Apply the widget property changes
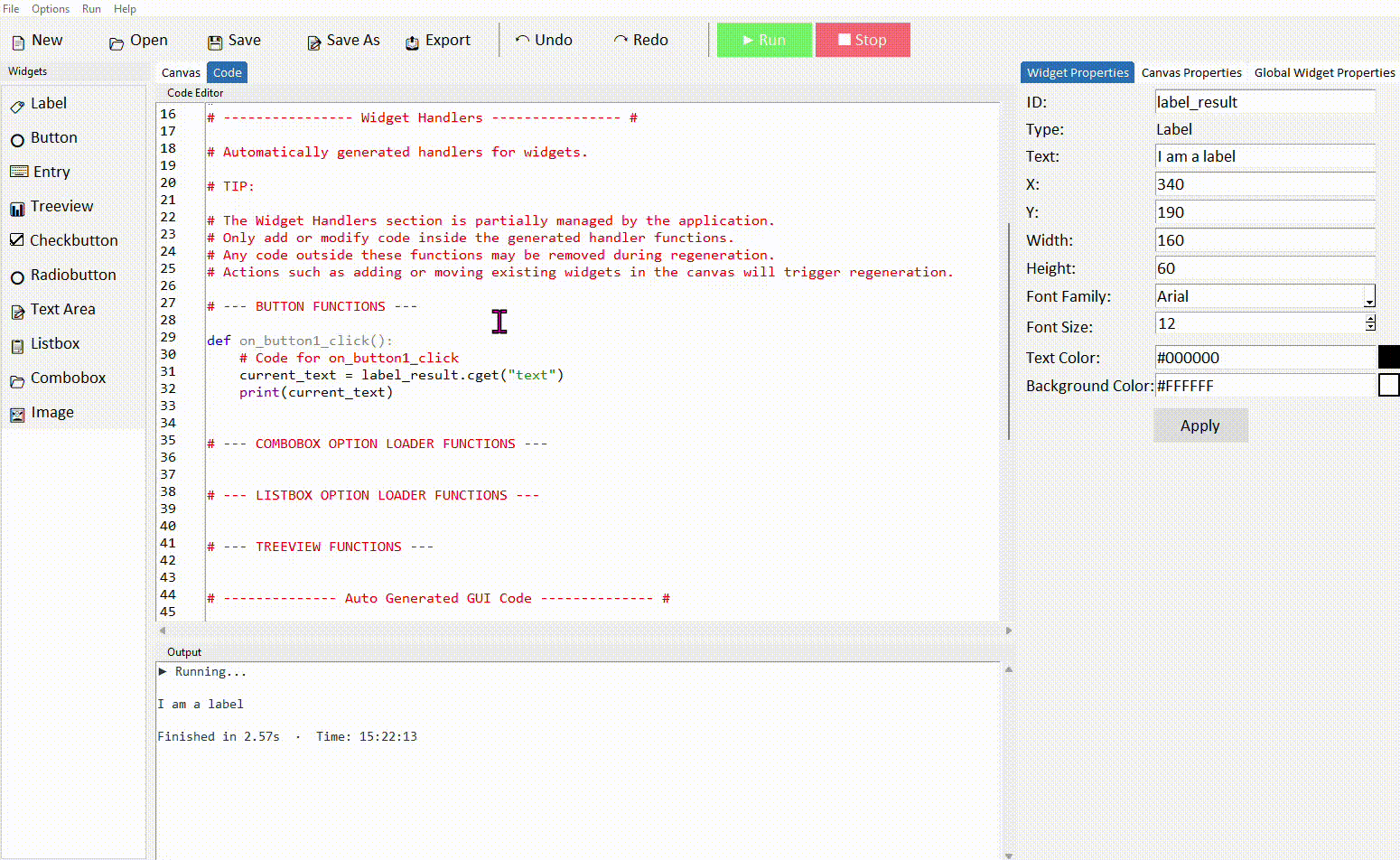The image size is (1400, 860). (1200, 425)
